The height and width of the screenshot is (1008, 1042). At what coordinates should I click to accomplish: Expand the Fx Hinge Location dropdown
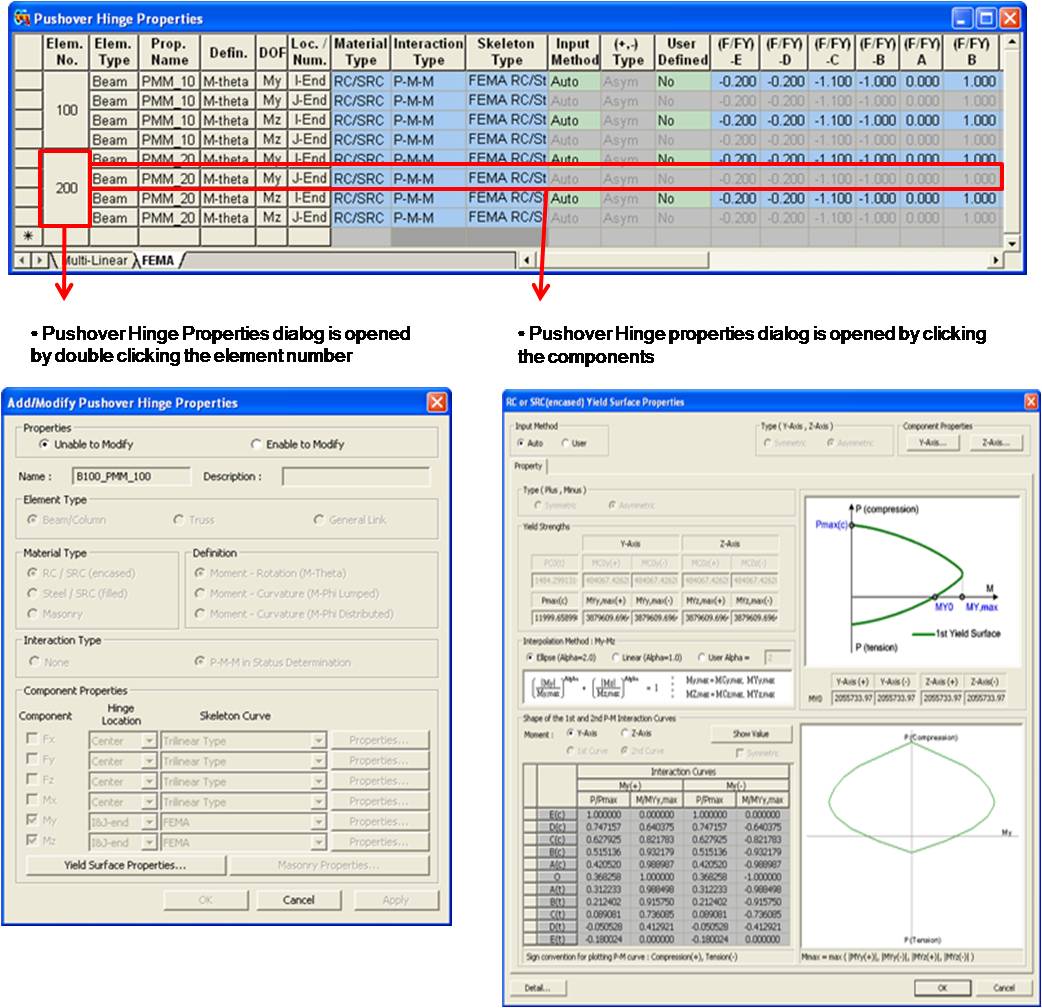click(x=149, y=741)
